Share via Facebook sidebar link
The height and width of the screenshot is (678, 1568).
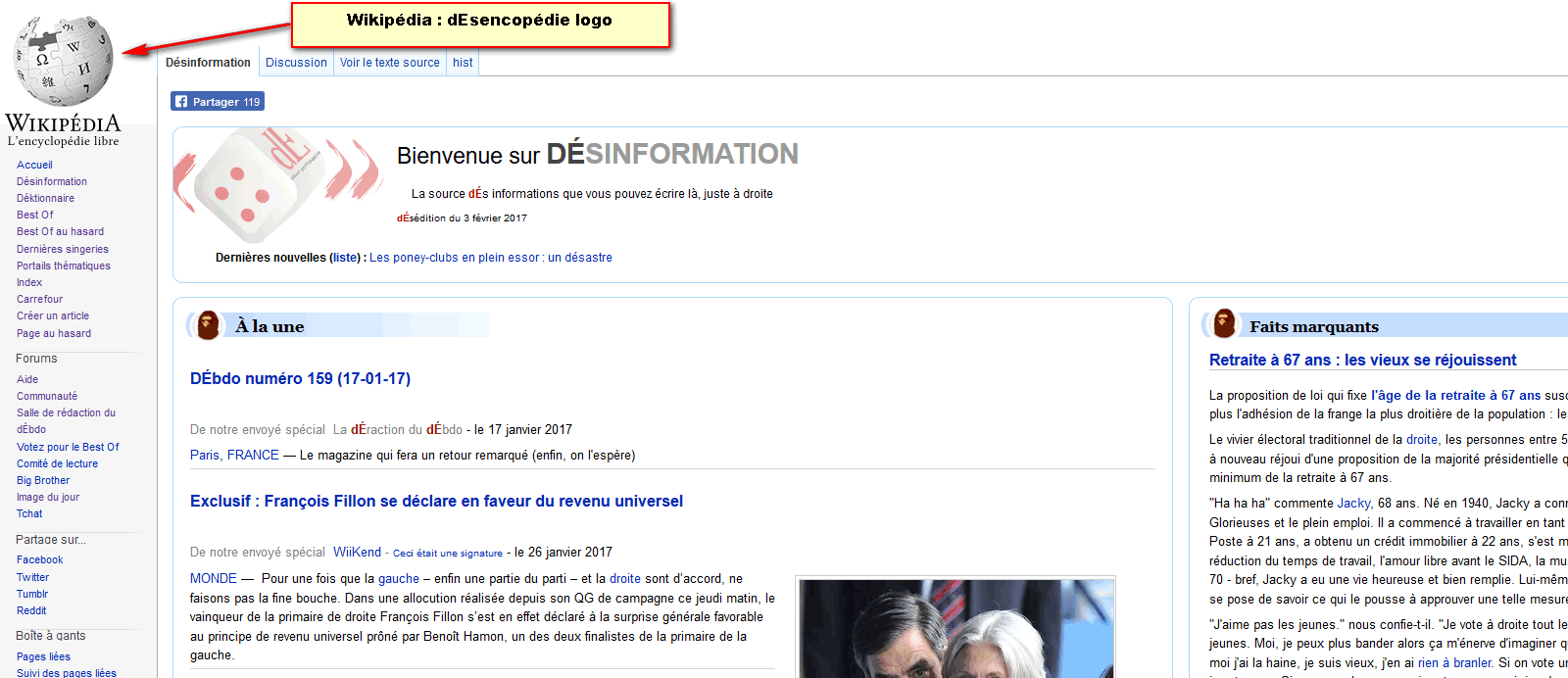pos(39,559)
